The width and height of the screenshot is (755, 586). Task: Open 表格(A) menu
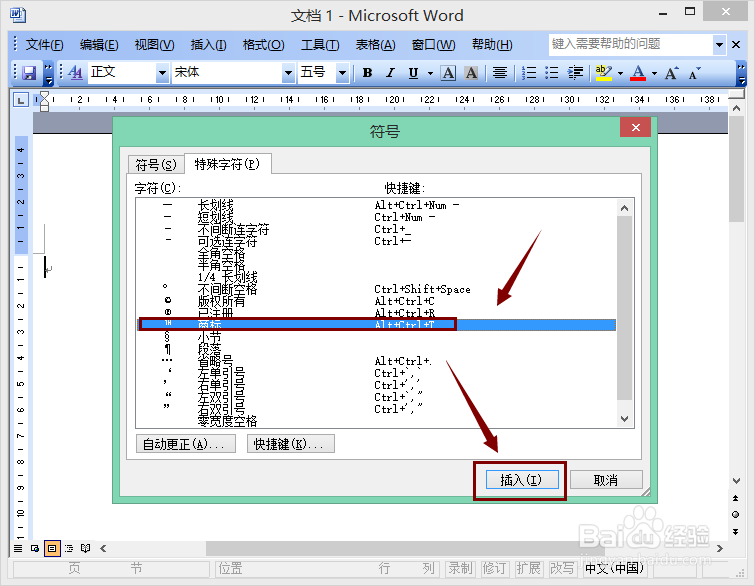click(376, 45)
